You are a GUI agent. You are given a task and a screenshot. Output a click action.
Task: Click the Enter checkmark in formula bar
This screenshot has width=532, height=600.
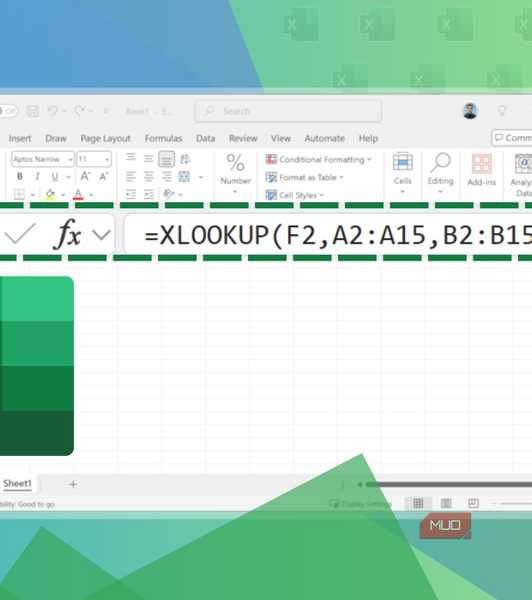pyautogui.click(x=21, y=233)
